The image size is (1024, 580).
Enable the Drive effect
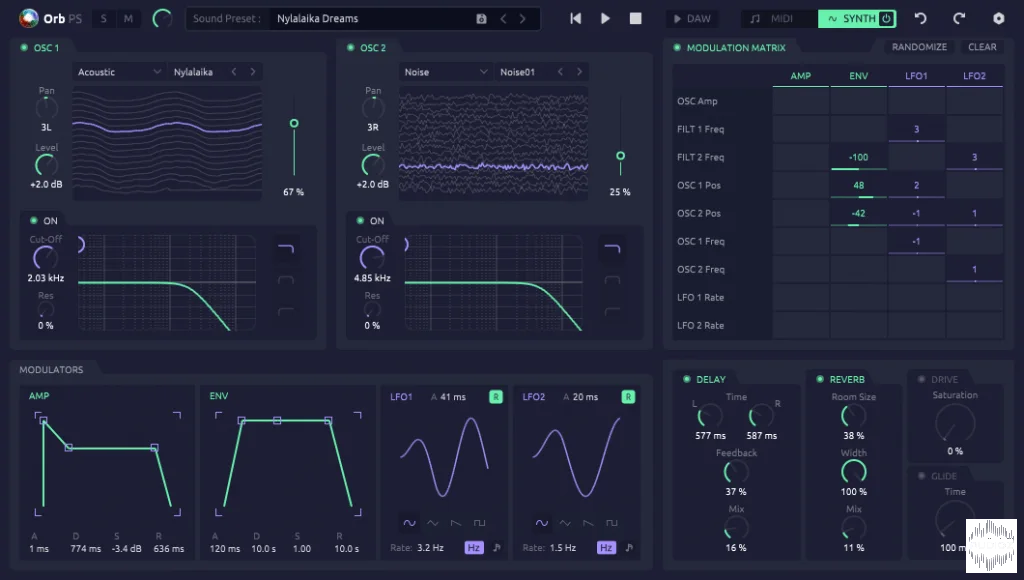point(921,379)
